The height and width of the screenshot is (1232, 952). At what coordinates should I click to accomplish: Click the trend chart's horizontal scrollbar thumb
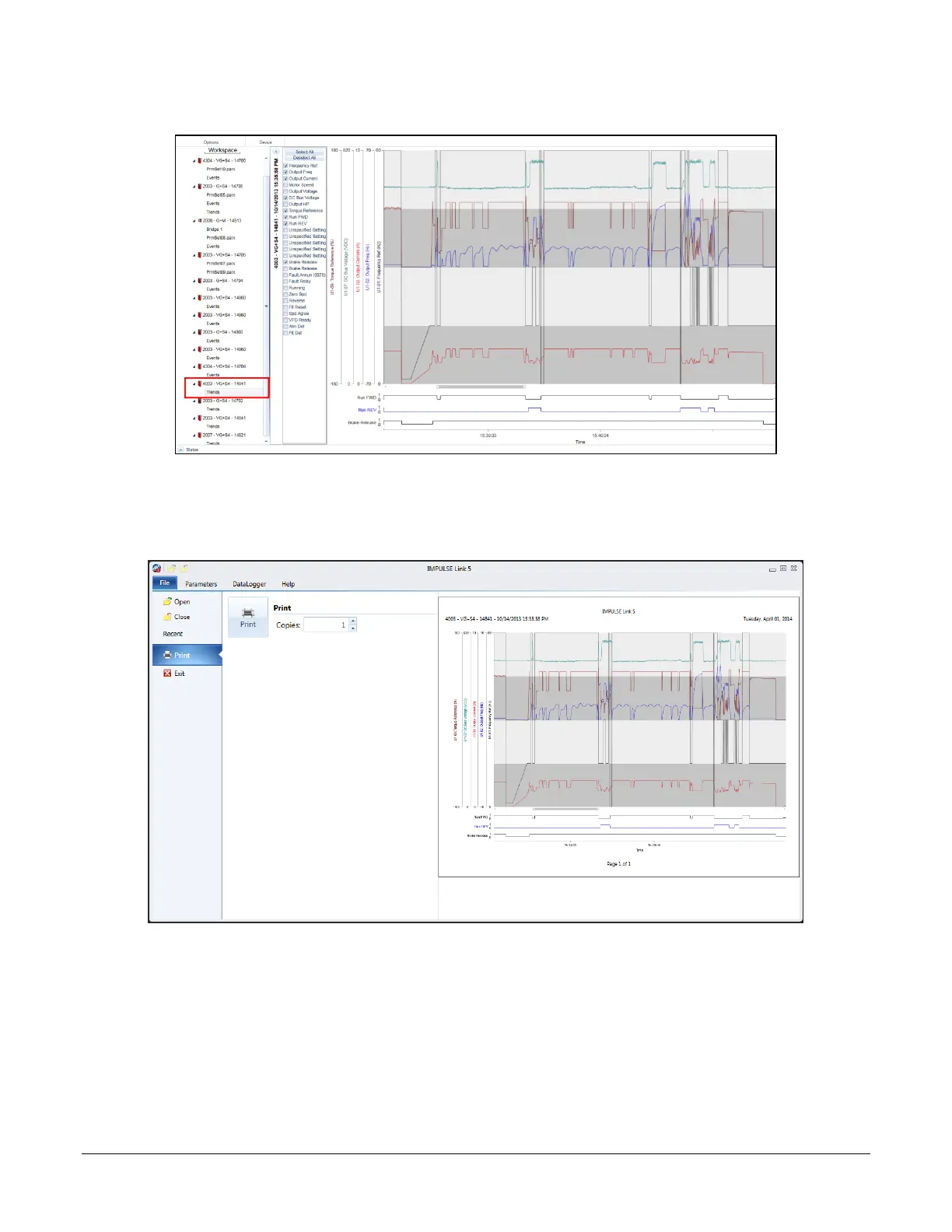coord(481,387)
